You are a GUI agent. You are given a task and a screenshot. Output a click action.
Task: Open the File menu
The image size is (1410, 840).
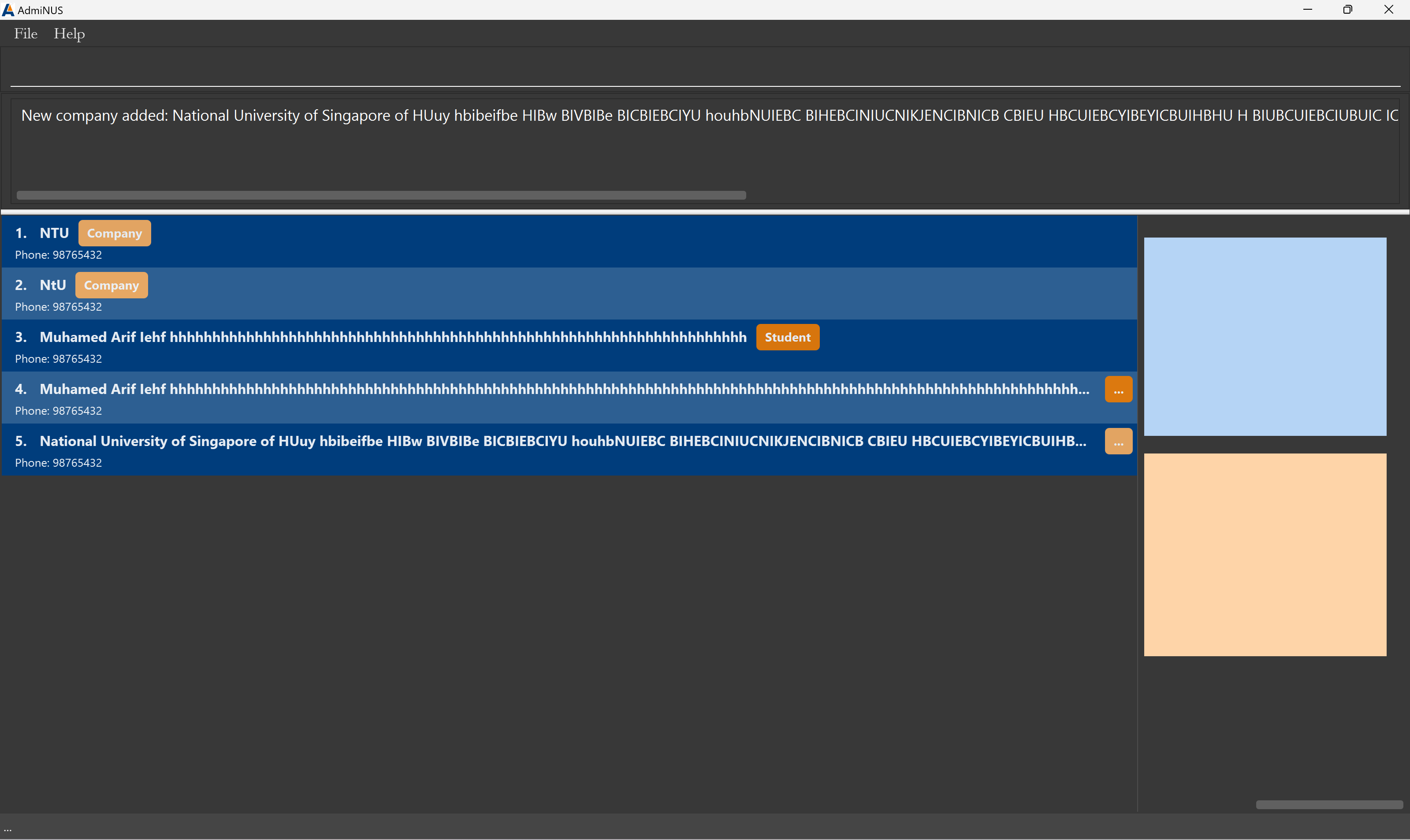click(26, 34)
